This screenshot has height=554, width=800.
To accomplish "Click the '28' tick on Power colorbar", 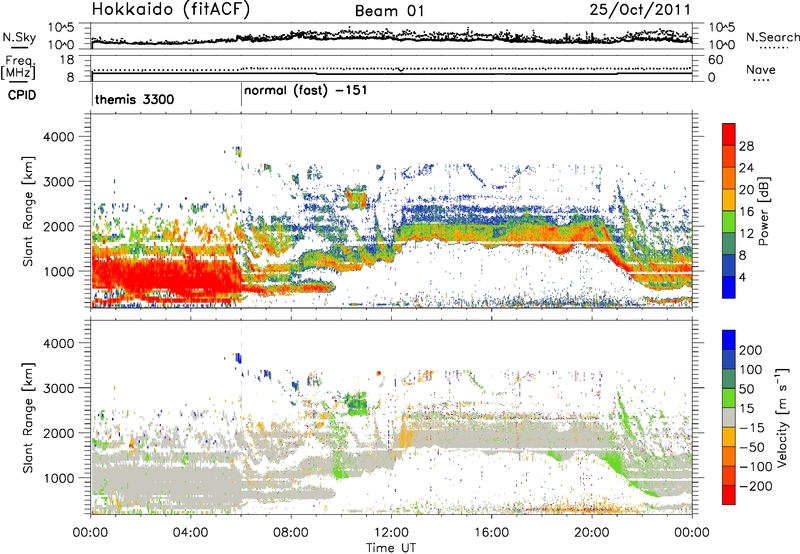I will pyautogui.click(x=746, y=146).
